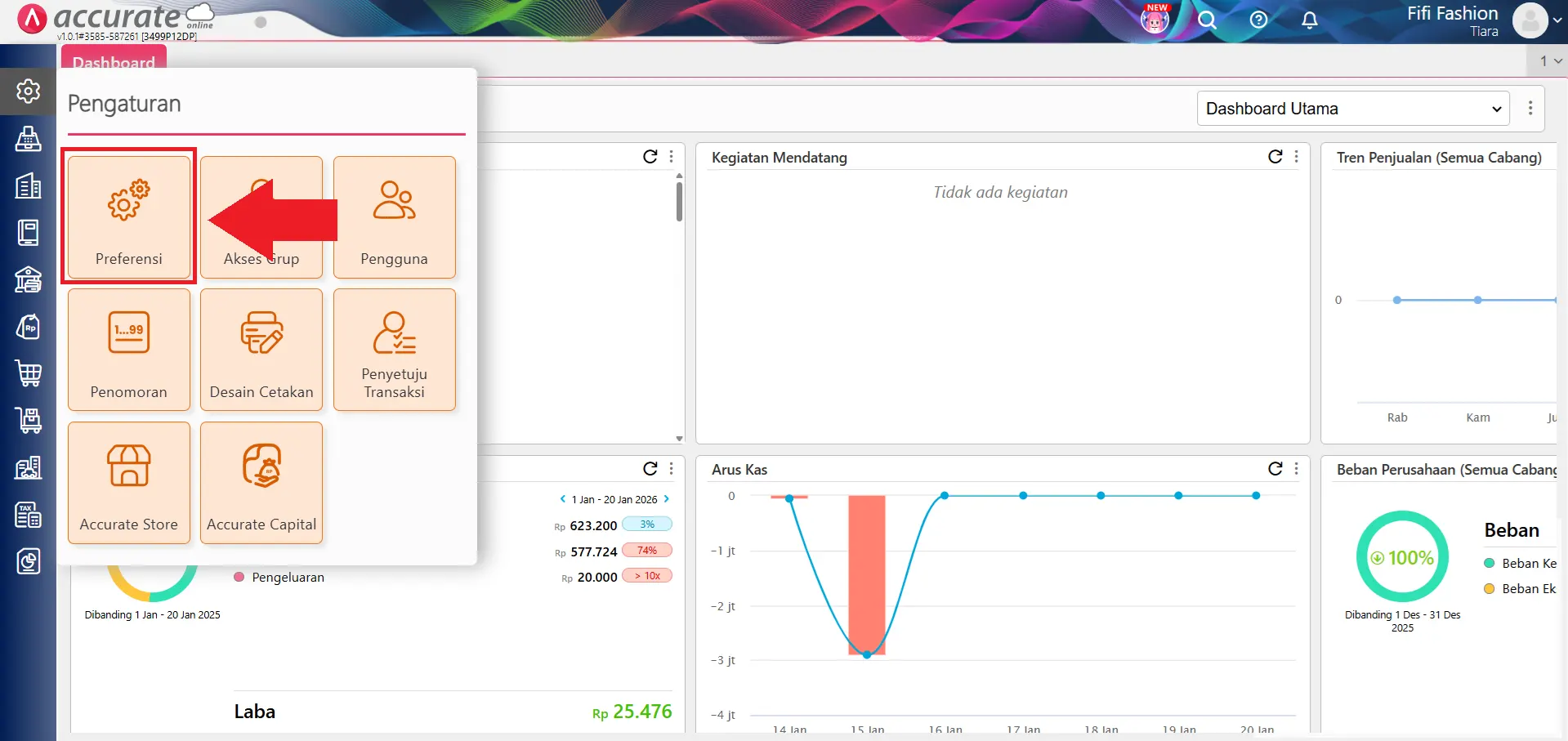
Task: Open the Pengguna user management tile
Action: [394, 217]
